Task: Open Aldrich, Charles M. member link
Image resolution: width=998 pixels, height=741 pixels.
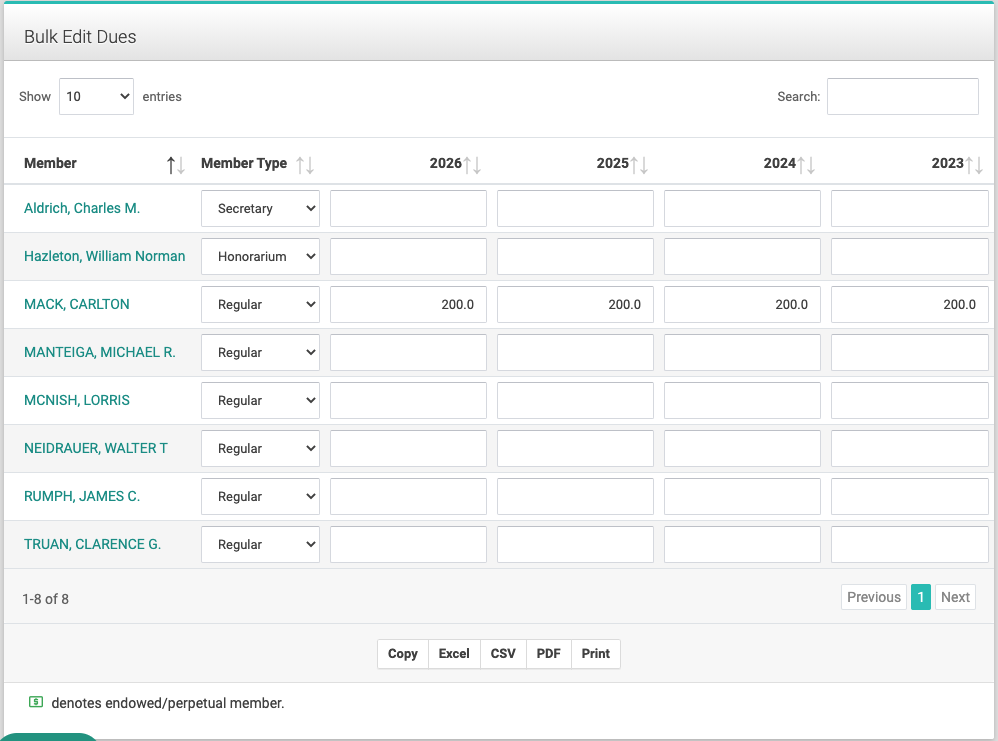Action: (82, 208)
